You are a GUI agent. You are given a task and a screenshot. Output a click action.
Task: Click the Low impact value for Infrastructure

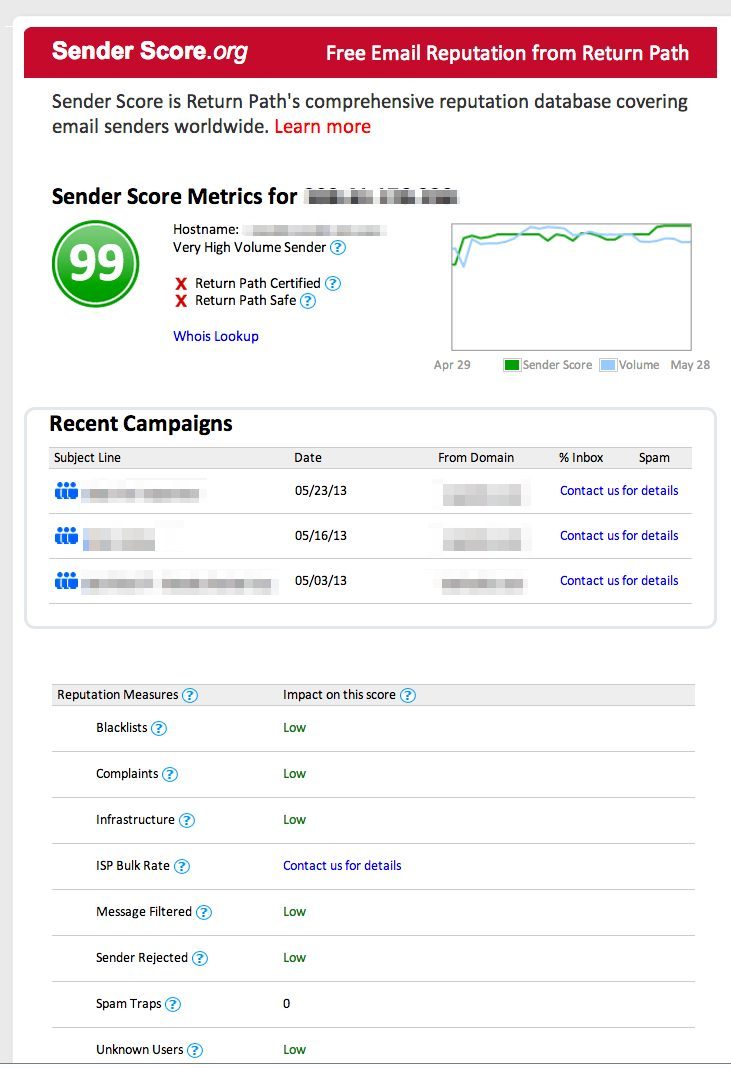[294, 819]
